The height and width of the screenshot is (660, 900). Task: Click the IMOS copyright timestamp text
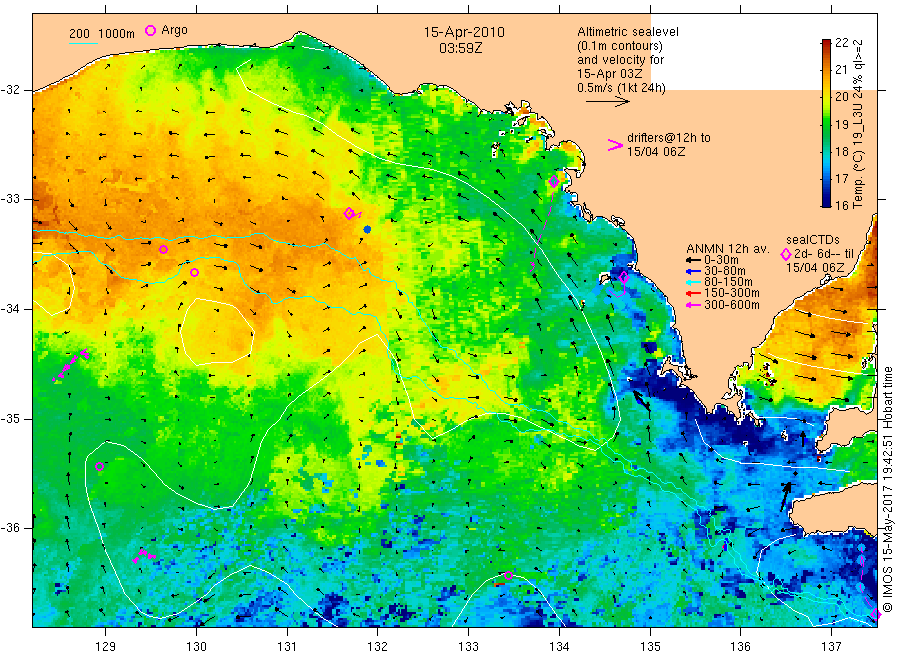point(887,489)
